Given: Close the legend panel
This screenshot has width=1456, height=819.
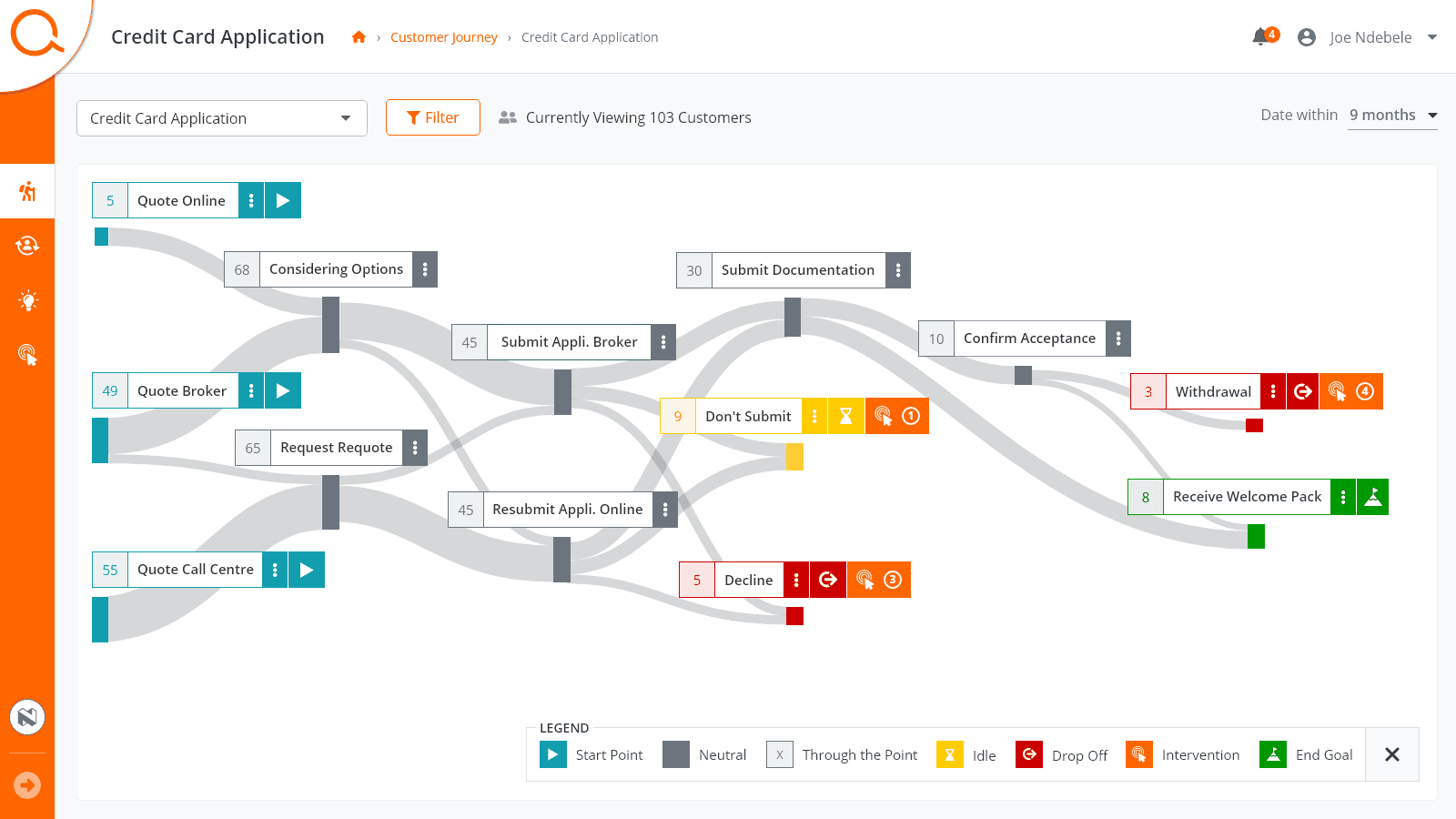Looking at the screenshot, I should click(1391, 754).
